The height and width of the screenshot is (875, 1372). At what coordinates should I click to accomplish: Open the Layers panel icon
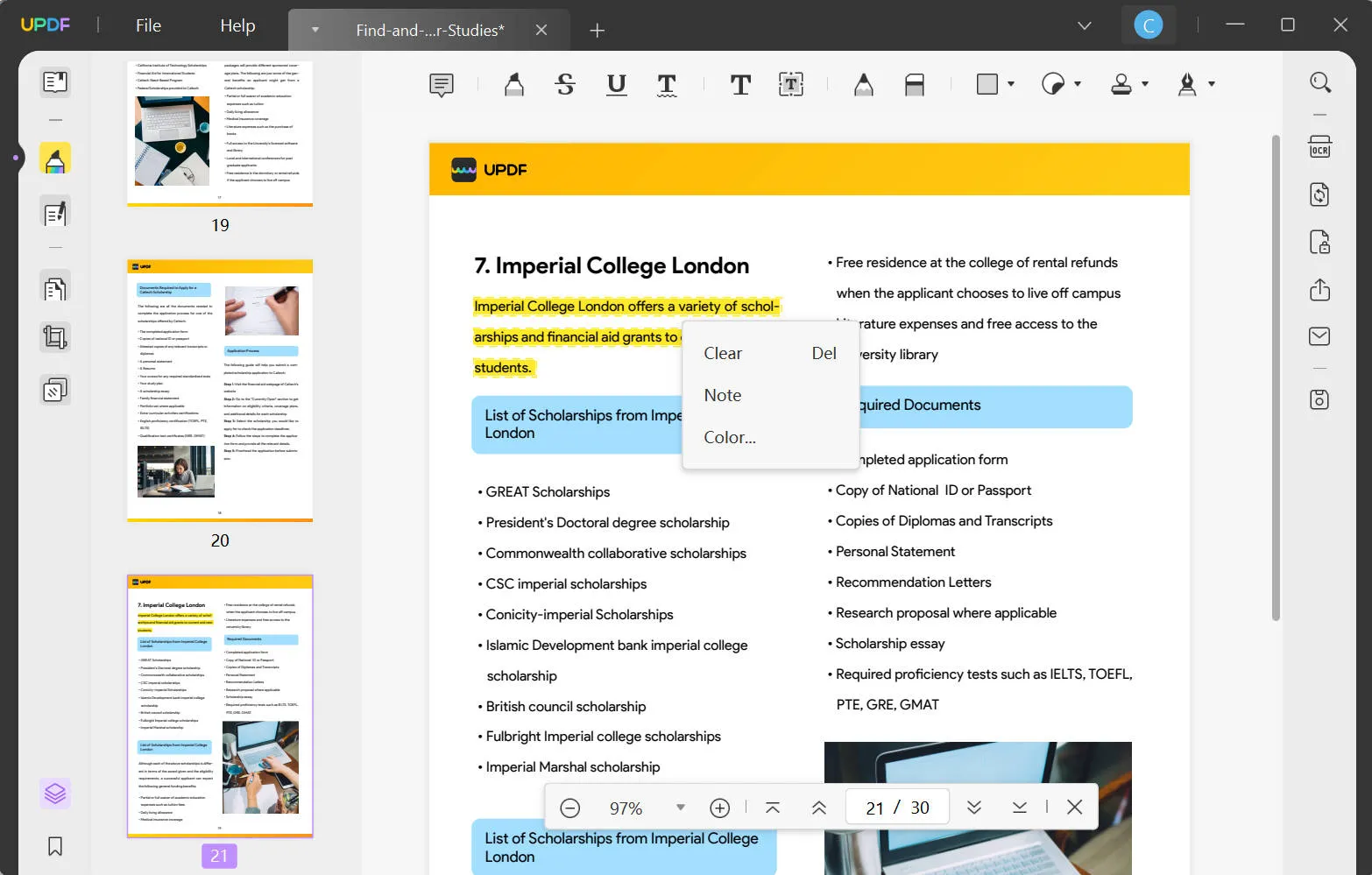(55, 794)
